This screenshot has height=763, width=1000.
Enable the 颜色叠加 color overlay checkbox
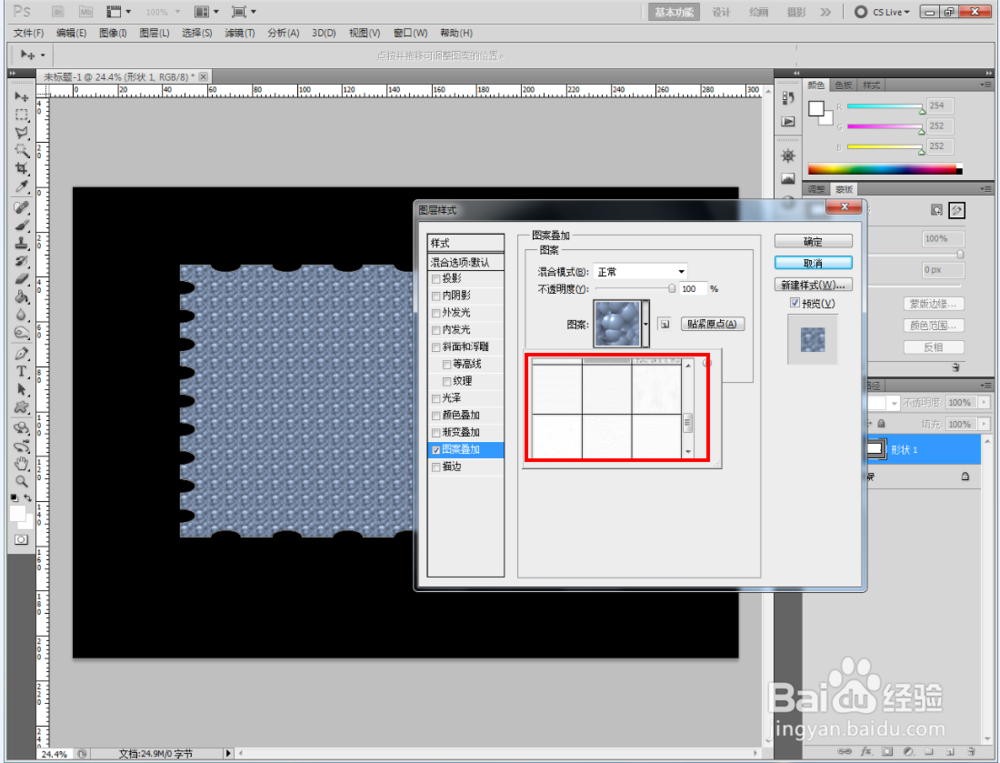tap(436, 415)
